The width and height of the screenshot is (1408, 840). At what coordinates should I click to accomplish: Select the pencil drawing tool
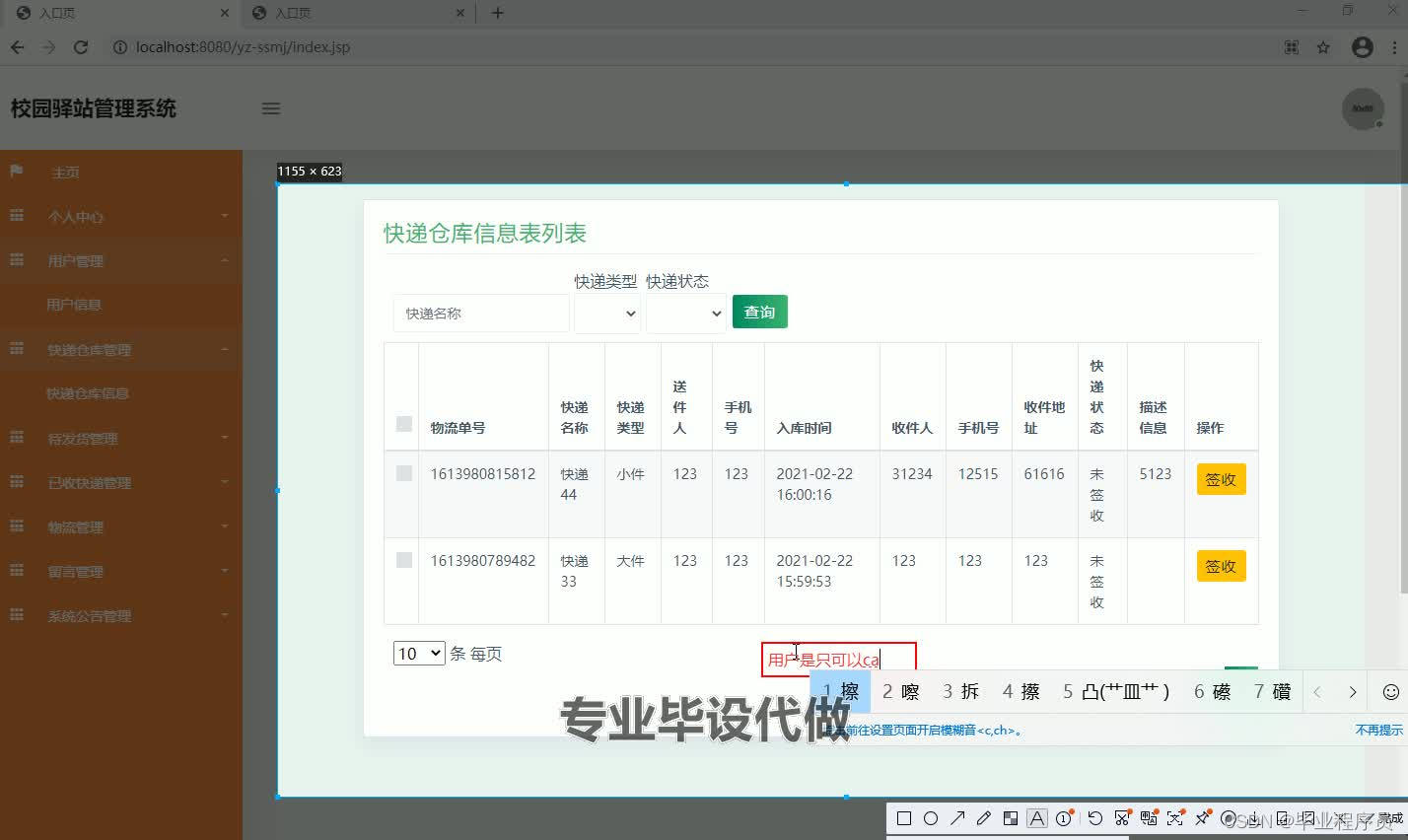pos(983,818)
